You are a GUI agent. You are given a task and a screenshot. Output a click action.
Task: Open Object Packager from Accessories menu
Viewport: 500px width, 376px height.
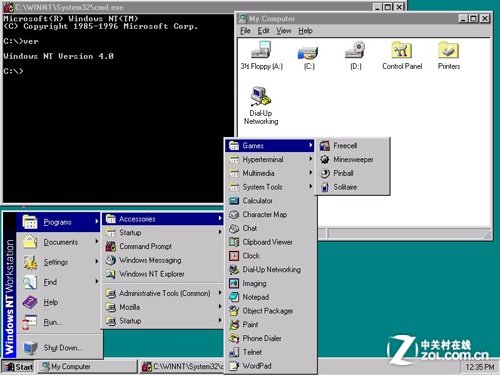pos(270,311)
